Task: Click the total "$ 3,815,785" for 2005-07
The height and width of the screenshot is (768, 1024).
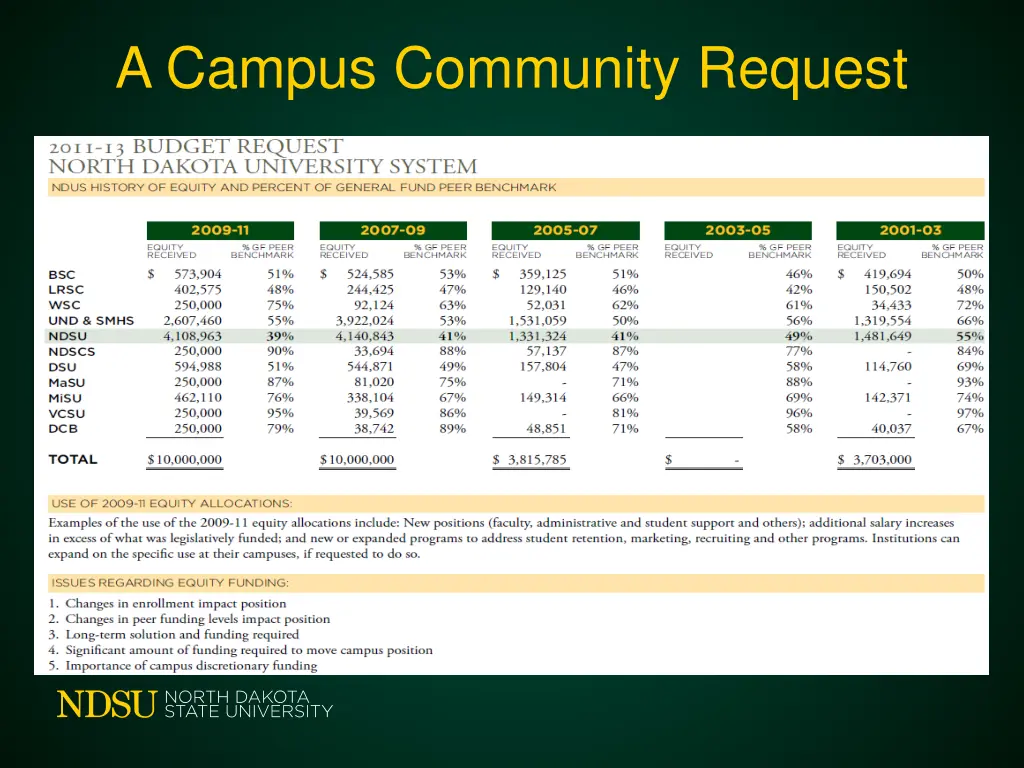Action: (x=530, y=460)
